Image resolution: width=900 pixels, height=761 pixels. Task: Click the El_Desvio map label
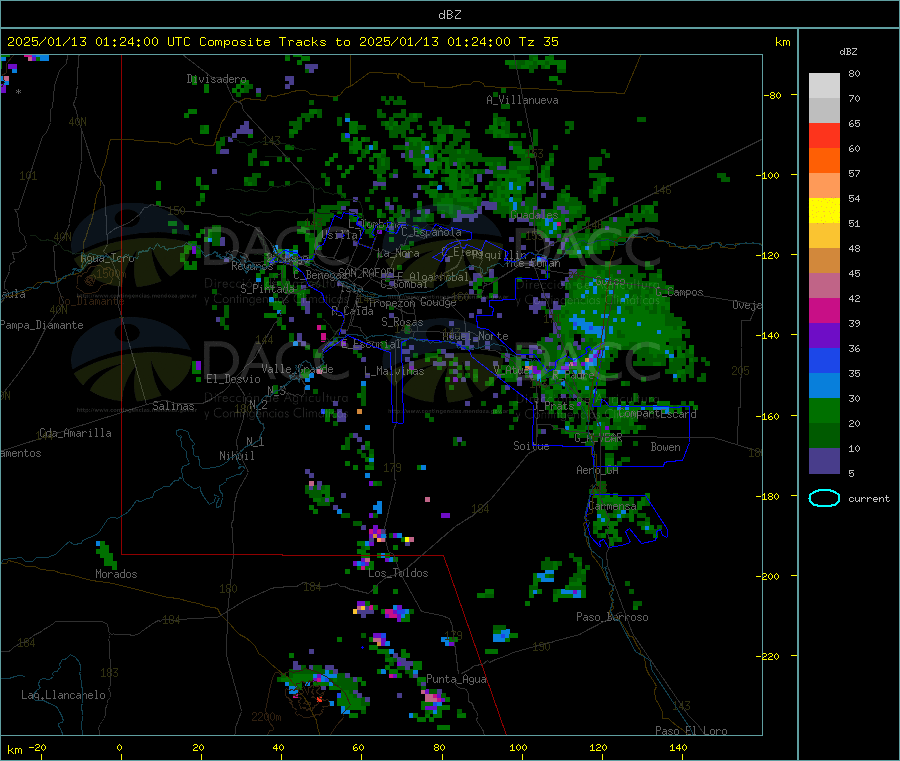click(x=234, y=379)
